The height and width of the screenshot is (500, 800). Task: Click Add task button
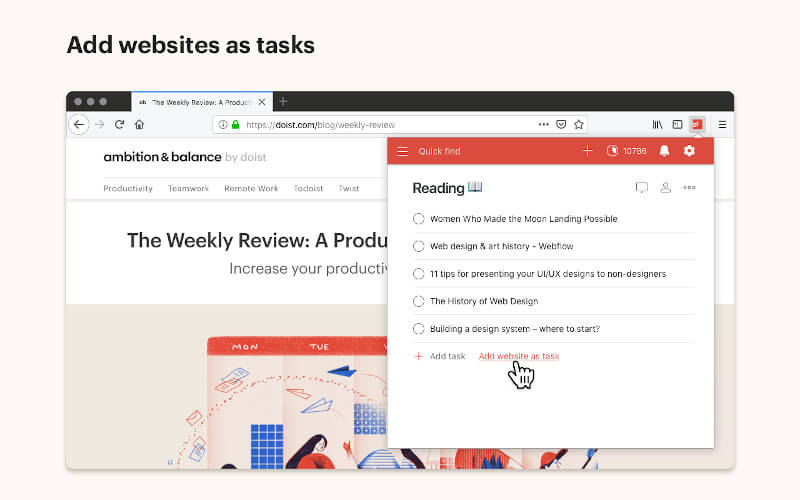(440, 356)
